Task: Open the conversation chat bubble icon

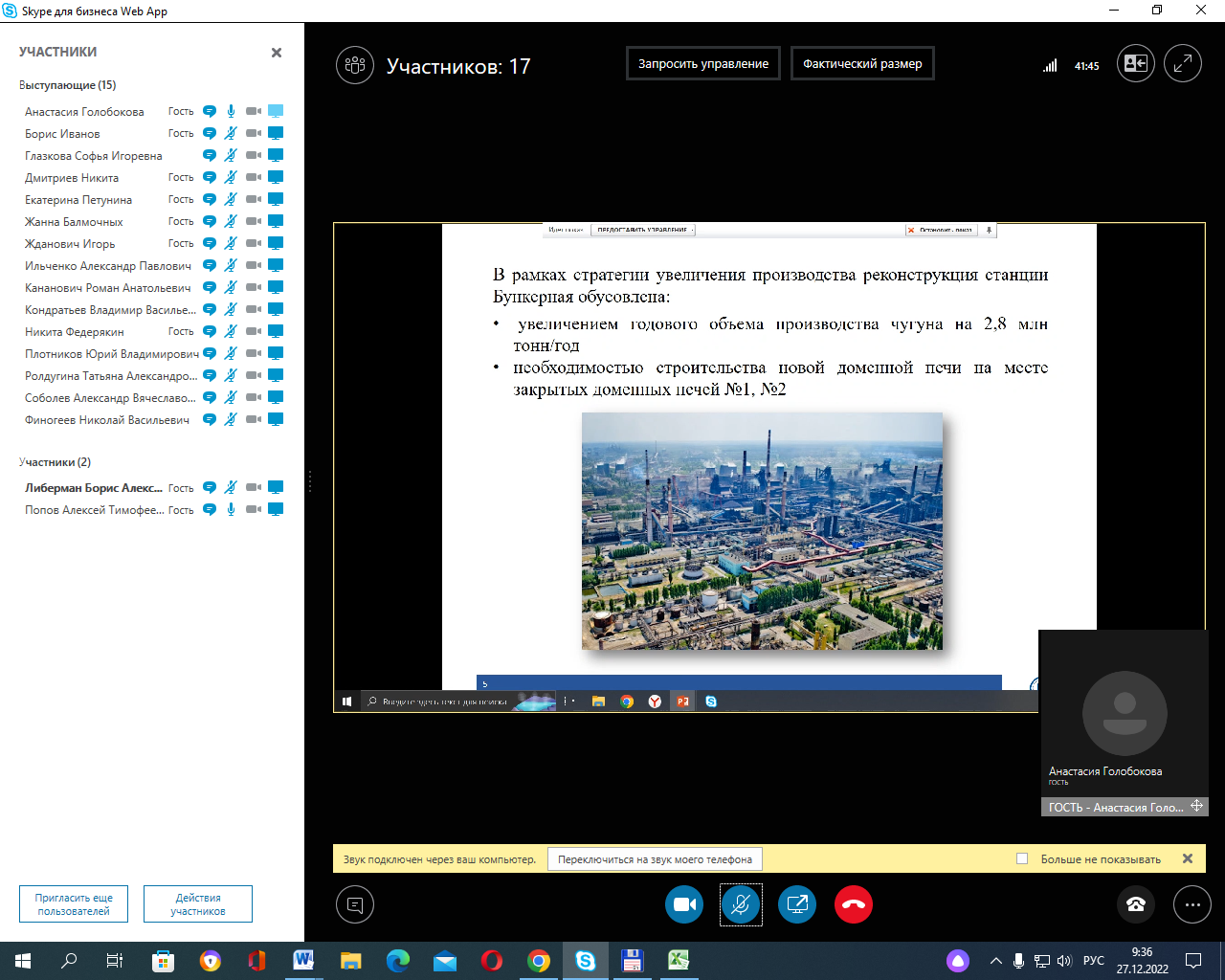Action: click(x=355, y=904)
